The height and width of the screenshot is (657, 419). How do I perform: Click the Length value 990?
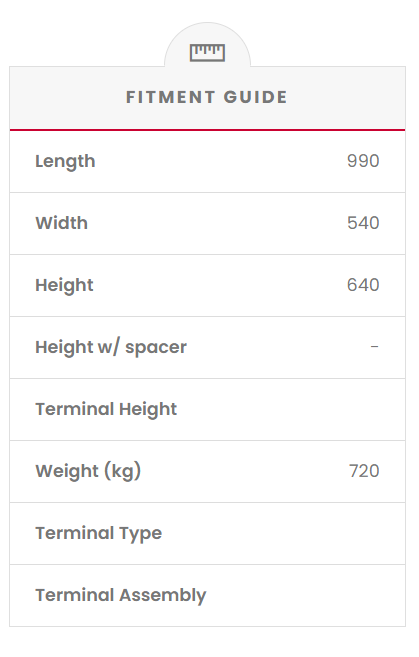[363, 161]
